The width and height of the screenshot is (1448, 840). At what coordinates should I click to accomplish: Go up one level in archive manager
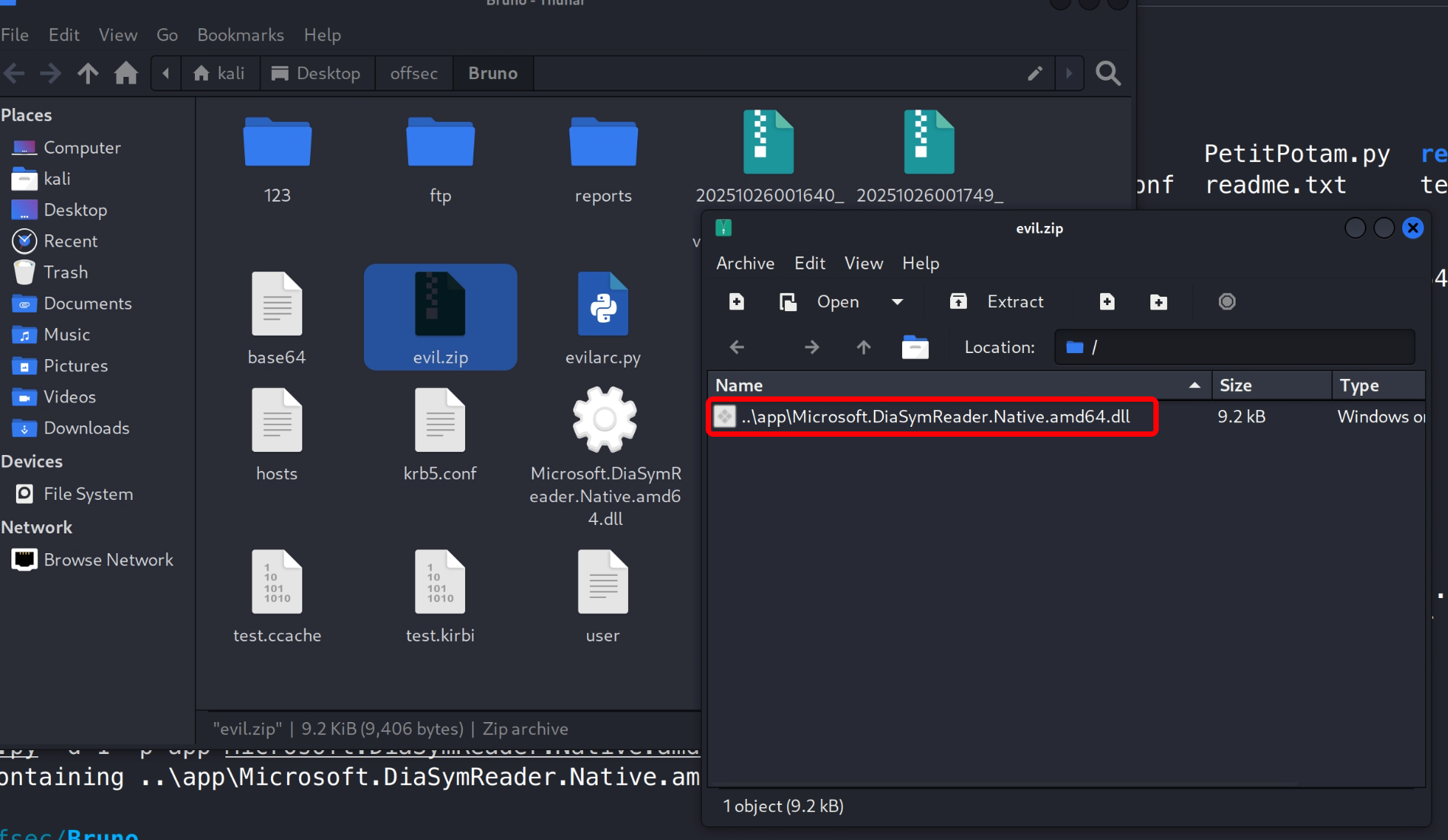coord(863,348)
